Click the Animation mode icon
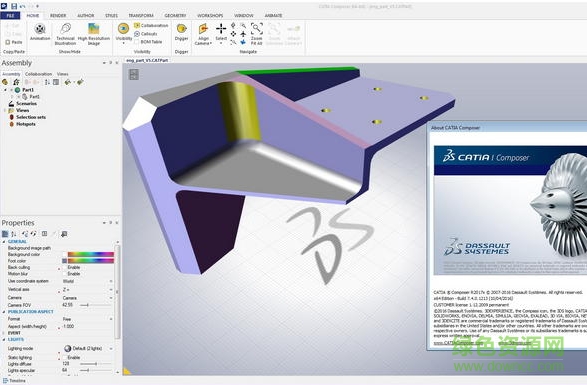The height and width of the screenshot is (385, 587). (40, 28)
